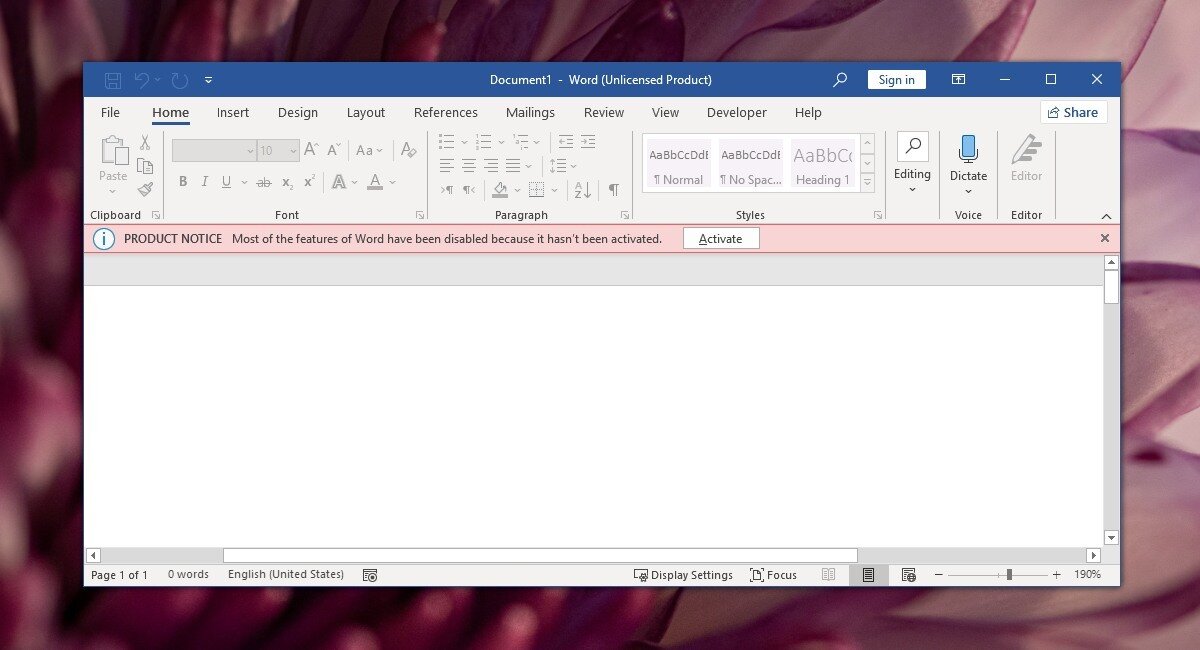Click the Sort A to Z icon
1200x650 pixels.
coord(583,190)
